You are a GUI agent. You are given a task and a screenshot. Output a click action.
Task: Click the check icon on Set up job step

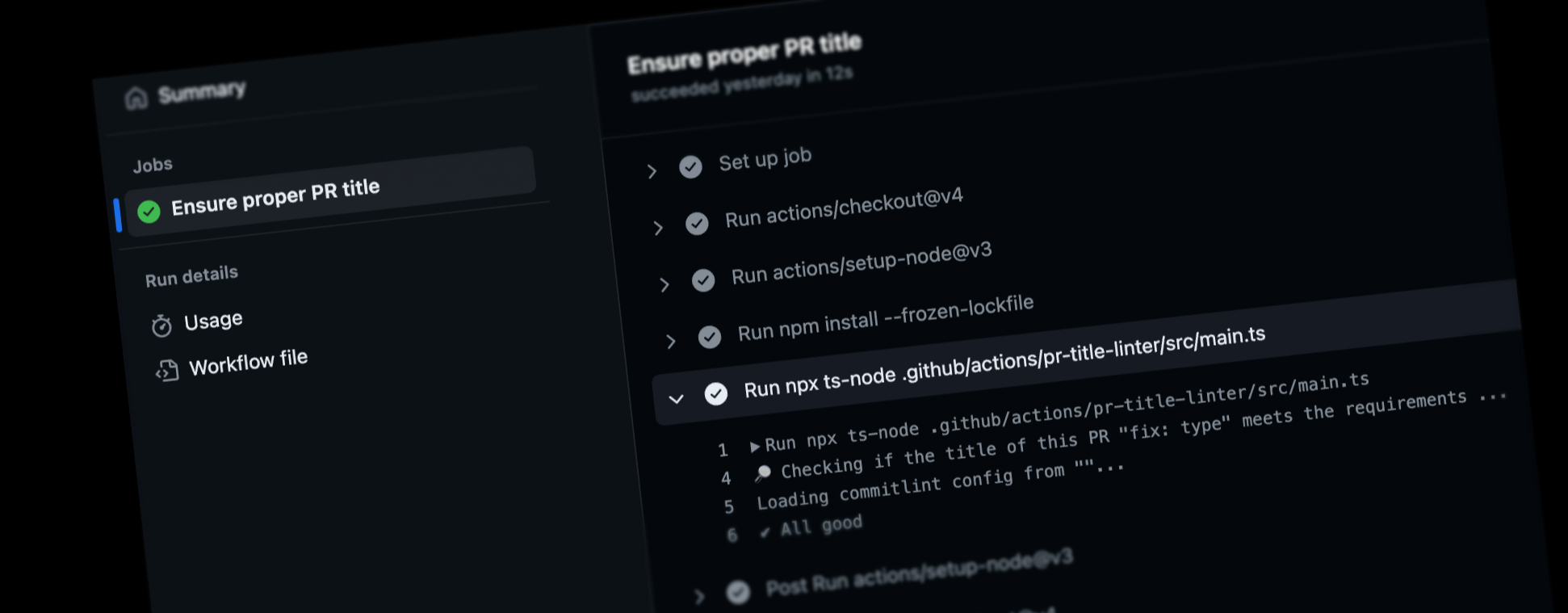[x=690, y=166]
